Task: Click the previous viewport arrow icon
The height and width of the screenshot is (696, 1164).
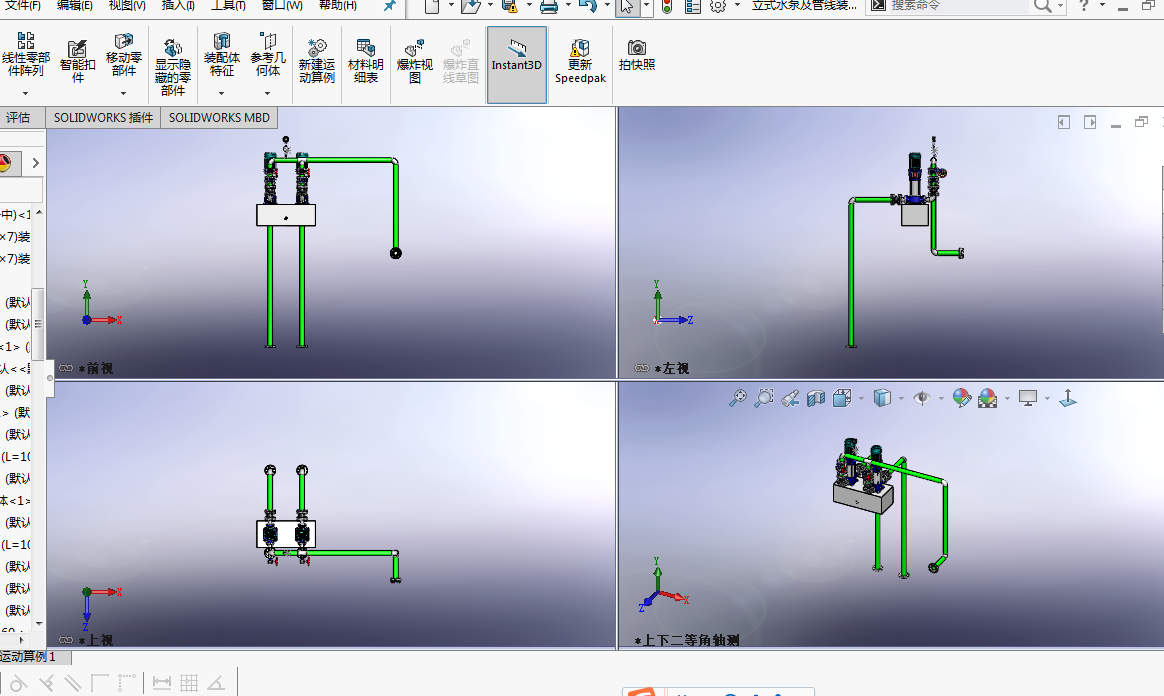Action: click(1064, 122)
